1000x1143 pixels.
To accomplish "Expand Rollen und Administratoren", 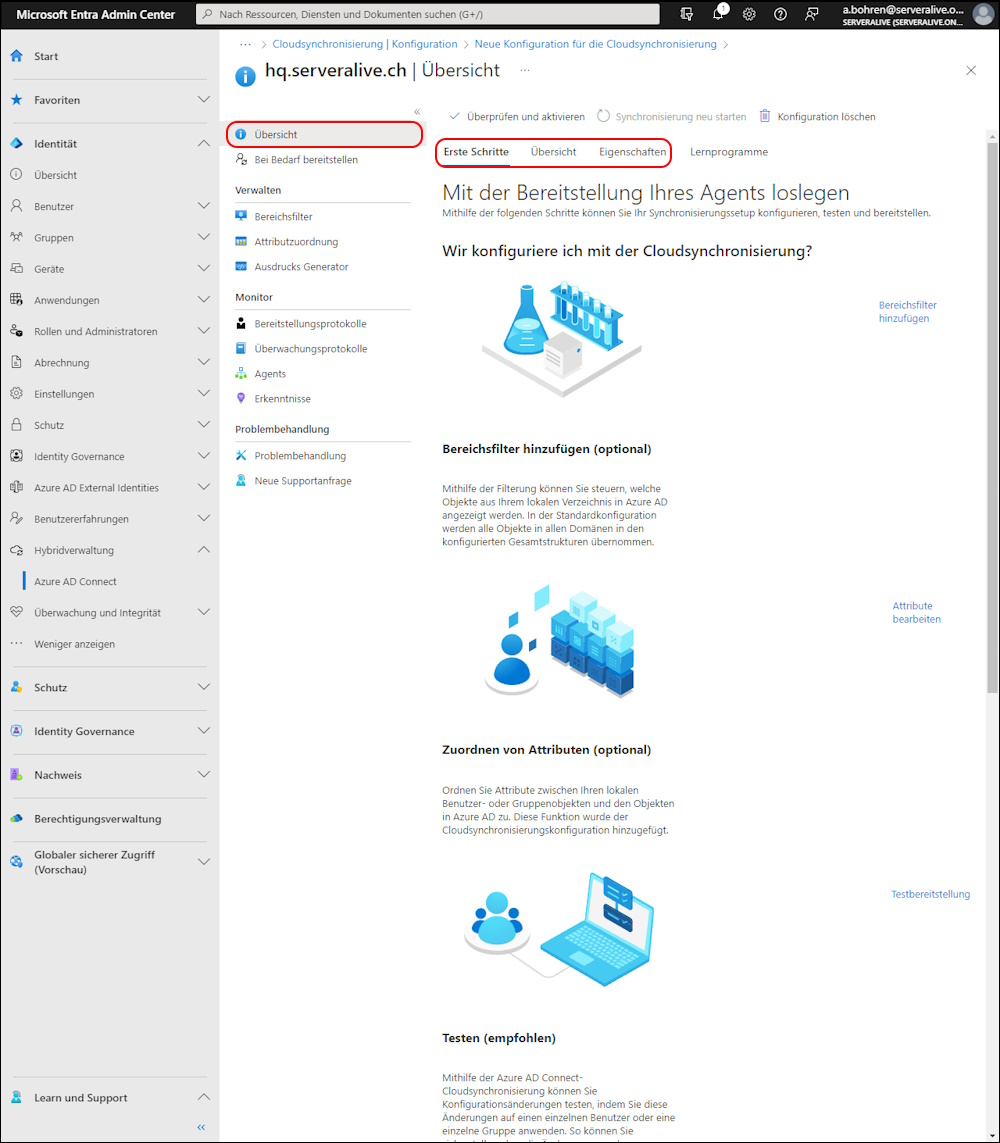I will point(204,332).
